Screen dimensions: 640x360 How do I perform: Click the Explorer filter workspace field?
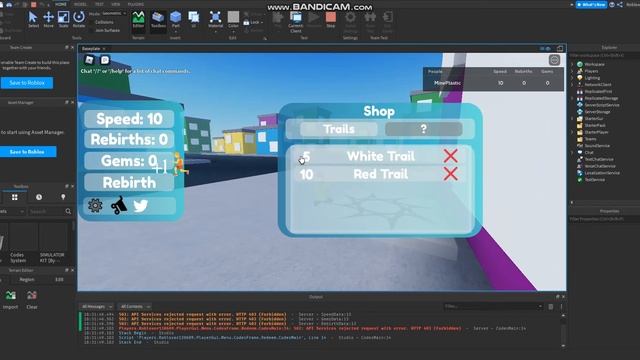(604, 55)
